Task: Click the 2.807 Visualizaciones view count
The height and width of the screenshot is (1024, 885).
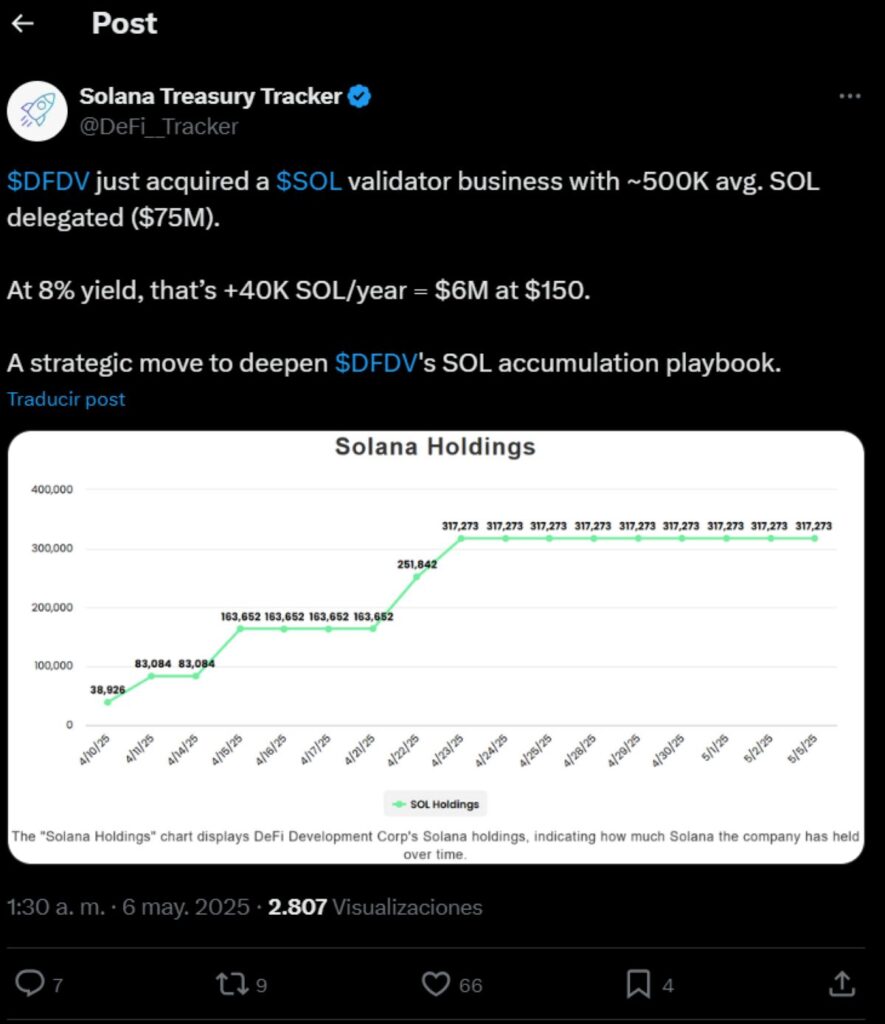Action: (x=375, y=906)
